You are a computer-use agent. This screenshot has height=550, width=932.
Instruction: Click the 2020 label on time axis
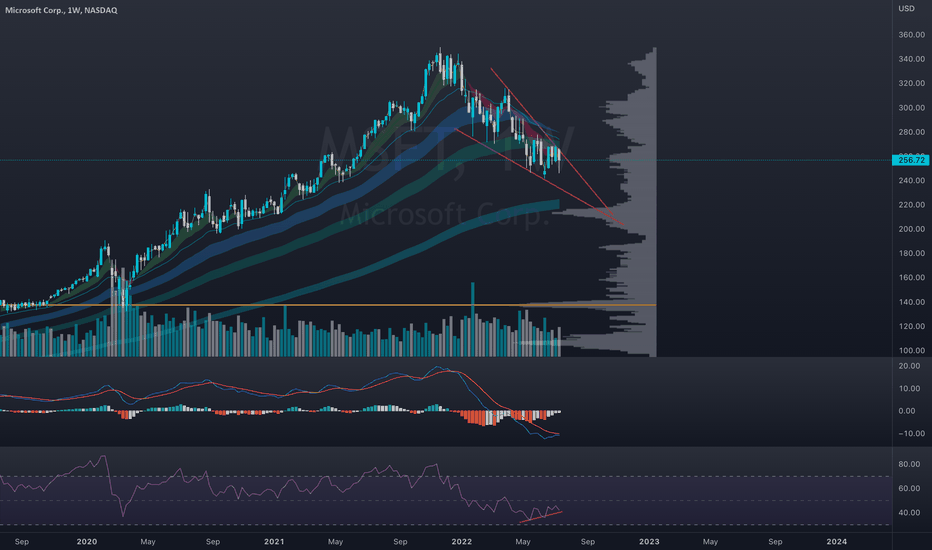coord(87,542)
